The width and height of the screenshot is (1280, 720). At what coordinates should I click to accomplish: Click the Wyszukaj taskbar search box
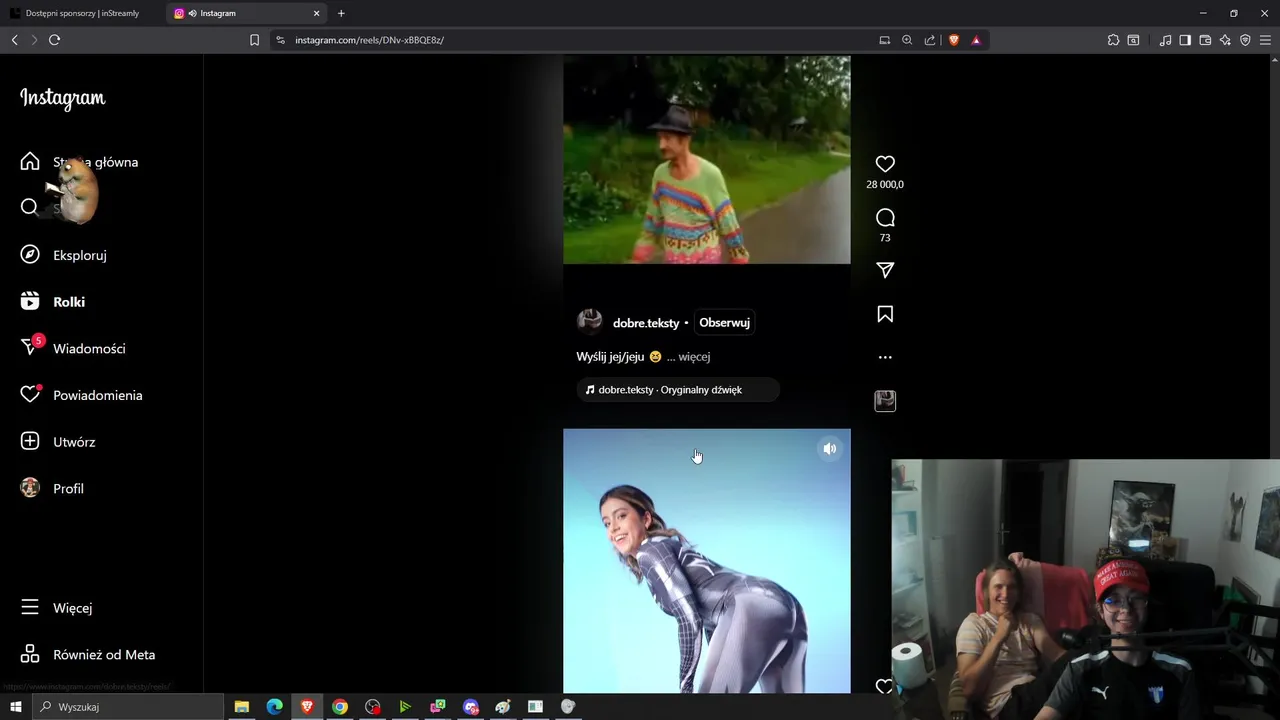coord(128,707)
